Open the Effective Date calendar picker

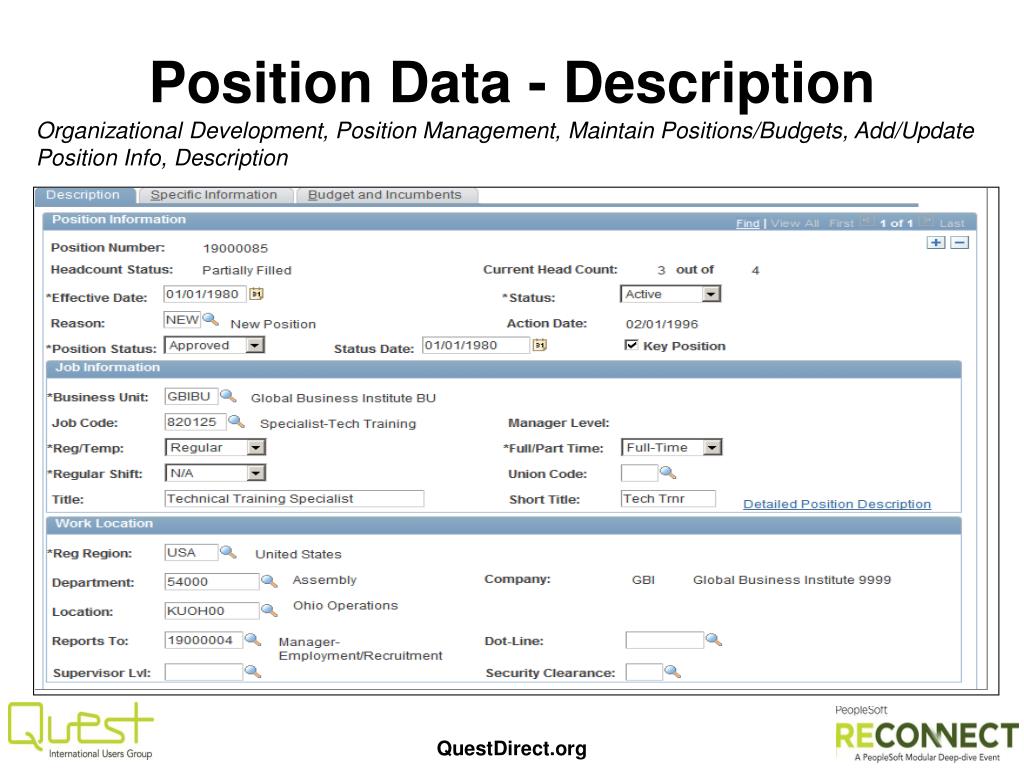pos(257,294)
